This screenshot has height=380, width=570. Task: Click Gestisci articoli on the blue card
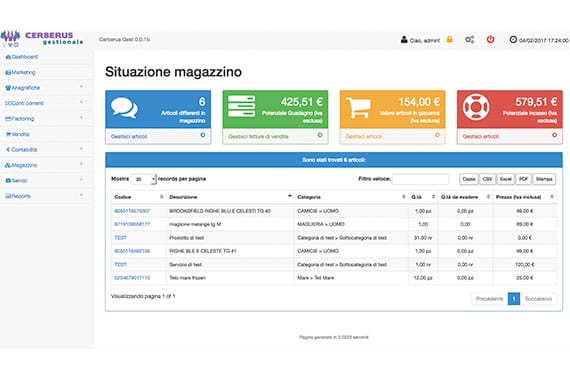coord(129,136)
